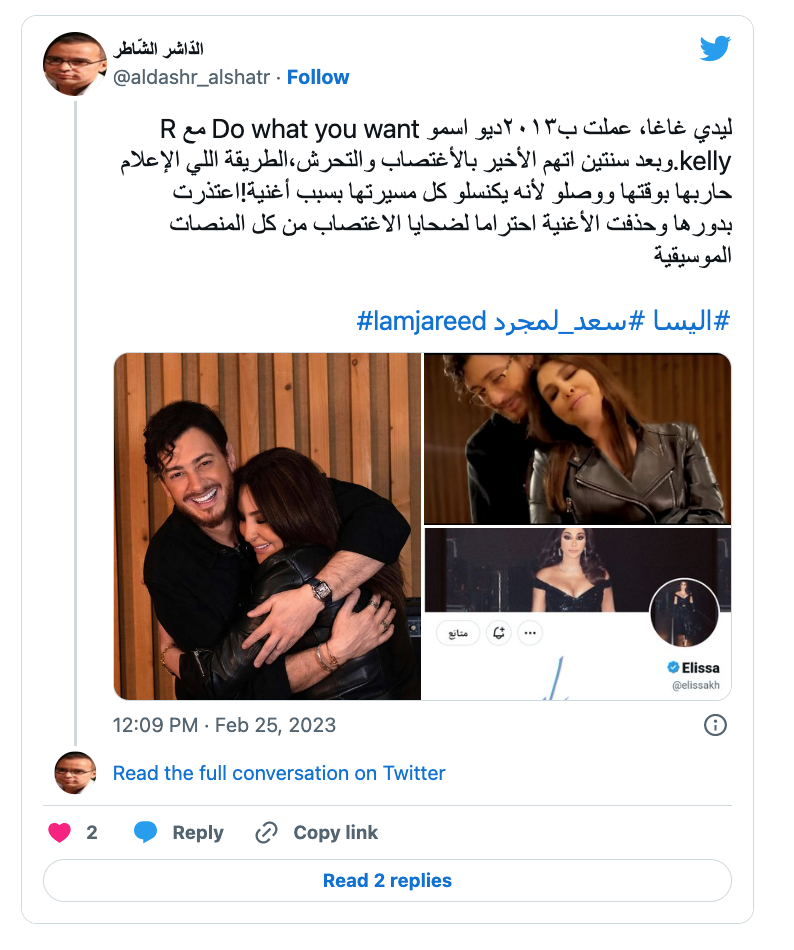The height and width of the screenshot is (950, 794).
Task: Open the #Iamjareed hashtag
Action: (422, 321)
